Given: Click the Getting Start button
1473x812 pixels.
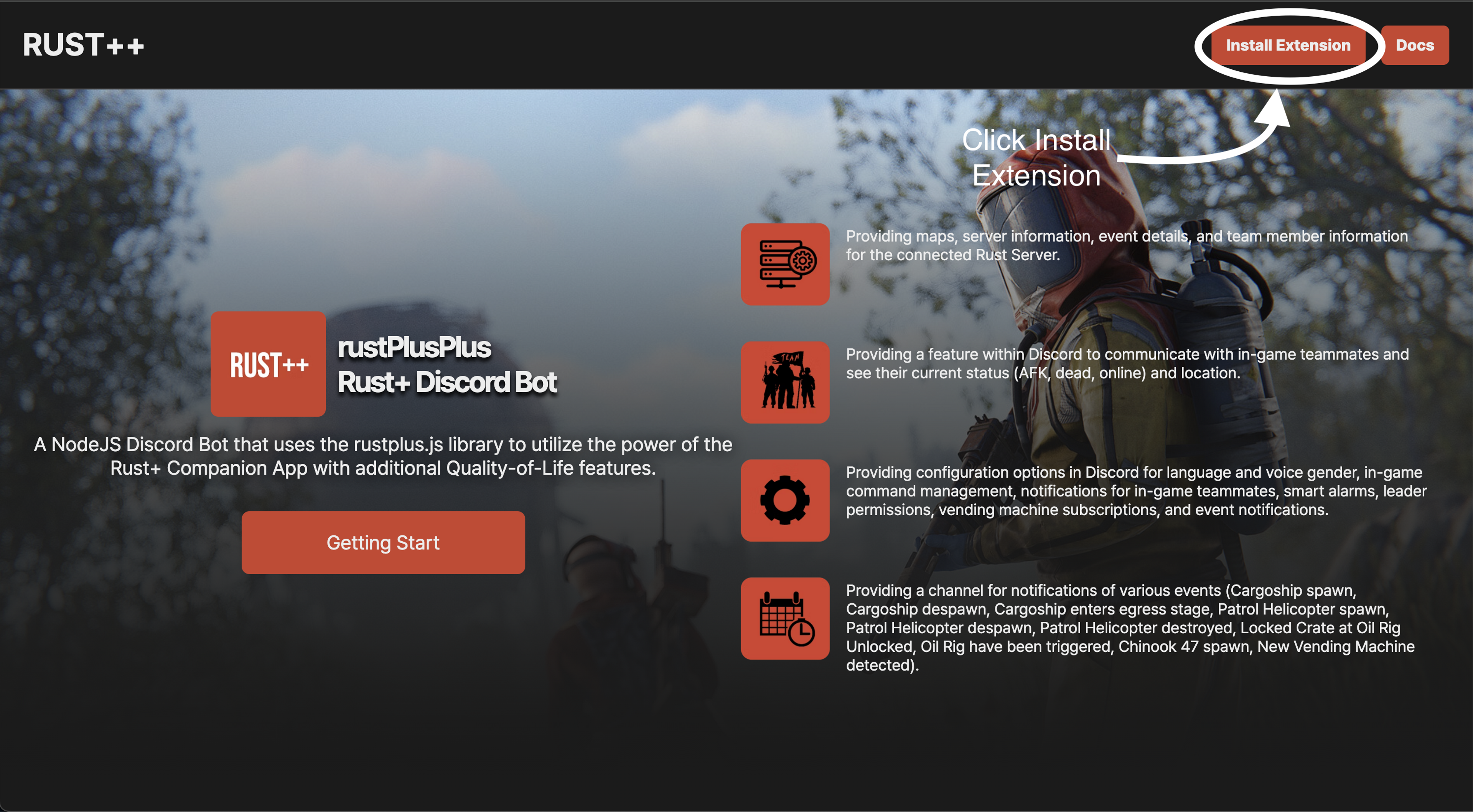Looking at the screenshot, I should 383,542.
